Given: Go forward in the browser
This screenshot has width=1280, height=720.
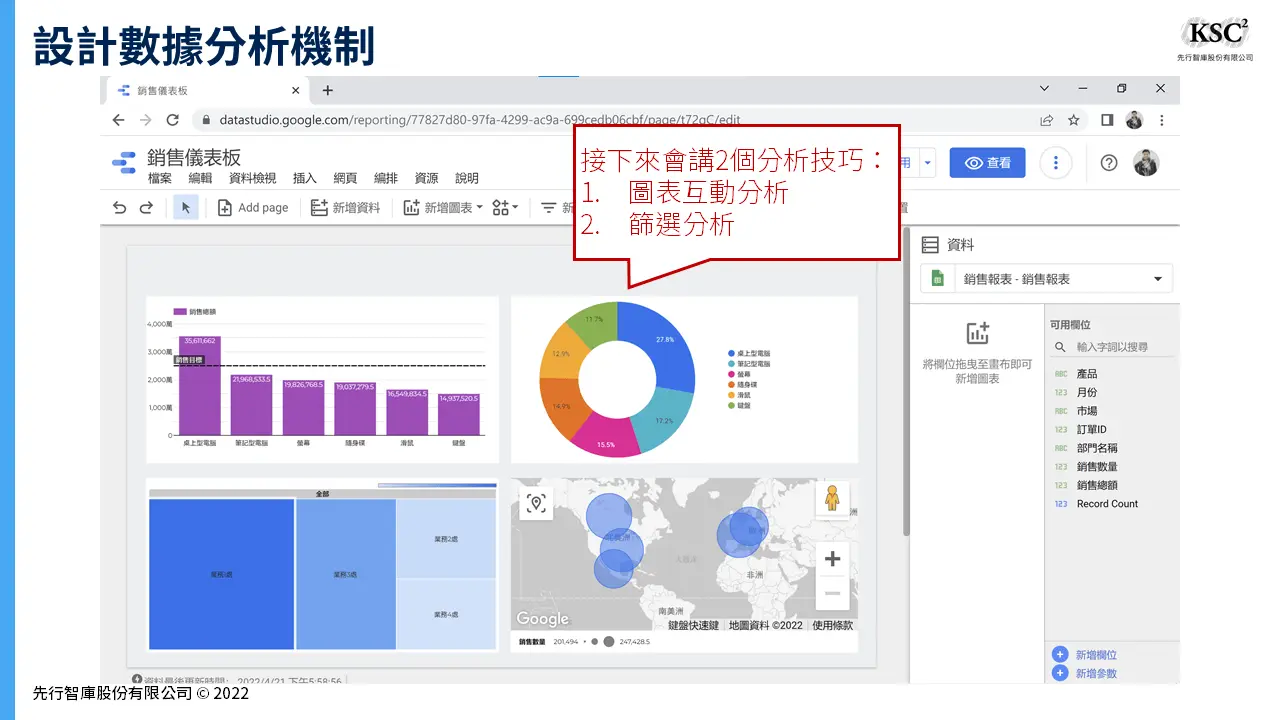Looking at the screenshot, I should [x=145, y=120].
